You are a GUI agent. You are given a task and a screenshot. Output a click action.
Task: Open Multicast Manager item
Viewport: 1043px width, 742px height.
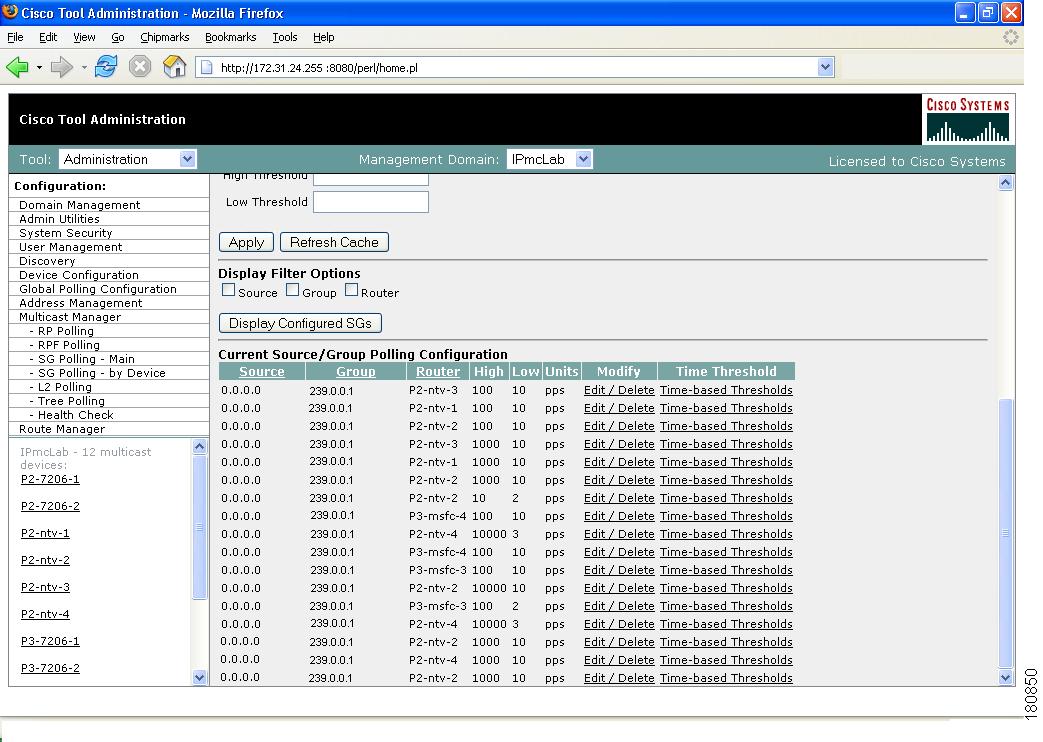70,317
